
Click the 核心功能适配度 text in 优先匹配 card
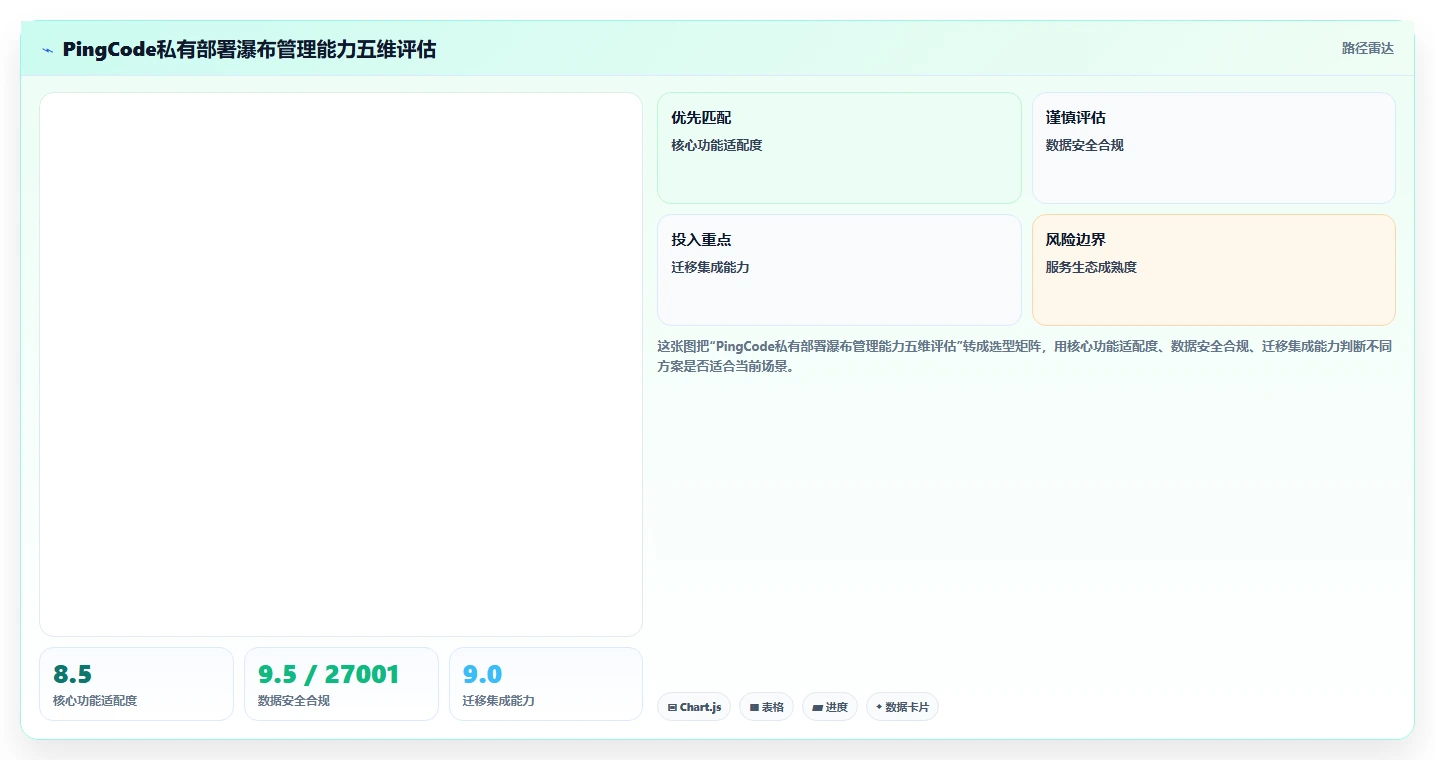click(x=717, y=145)
